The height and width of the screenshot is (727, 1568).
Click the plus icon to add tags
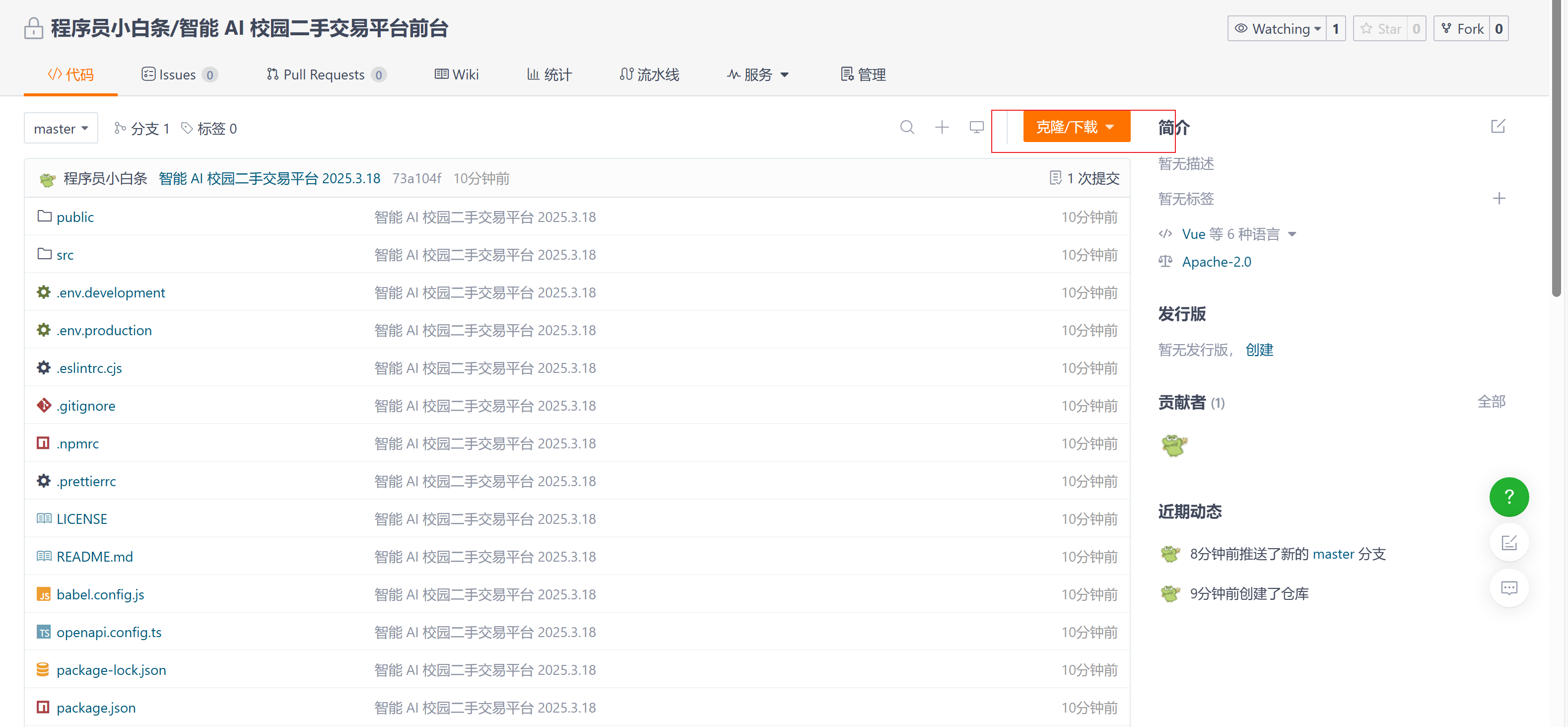pos(1499,199)
